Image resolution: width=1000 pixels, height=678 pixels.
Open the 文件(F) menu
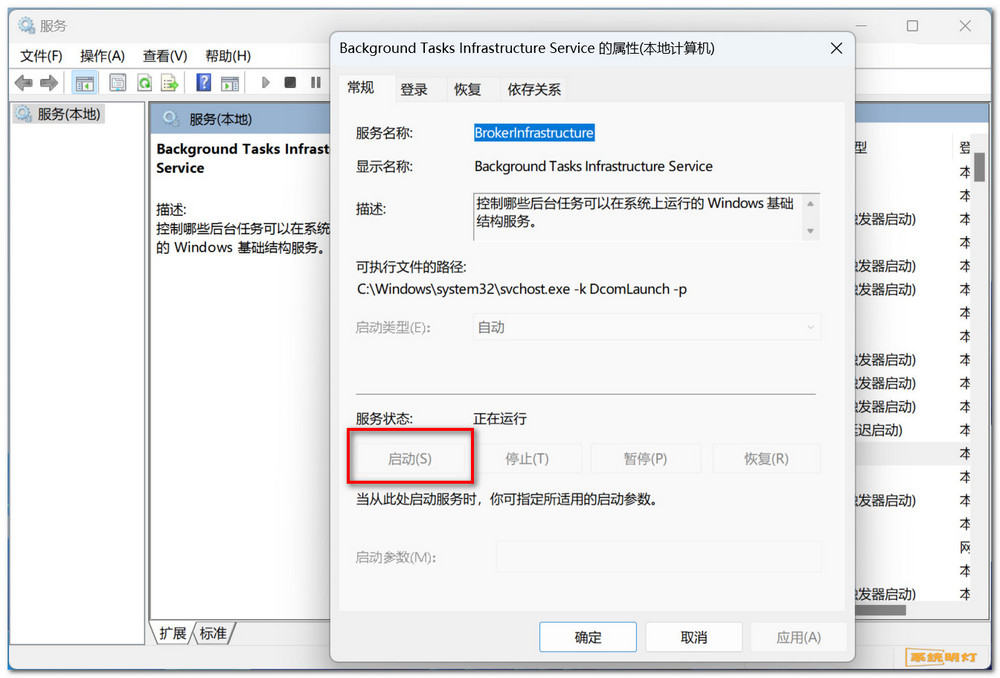[x=41, y=56]
